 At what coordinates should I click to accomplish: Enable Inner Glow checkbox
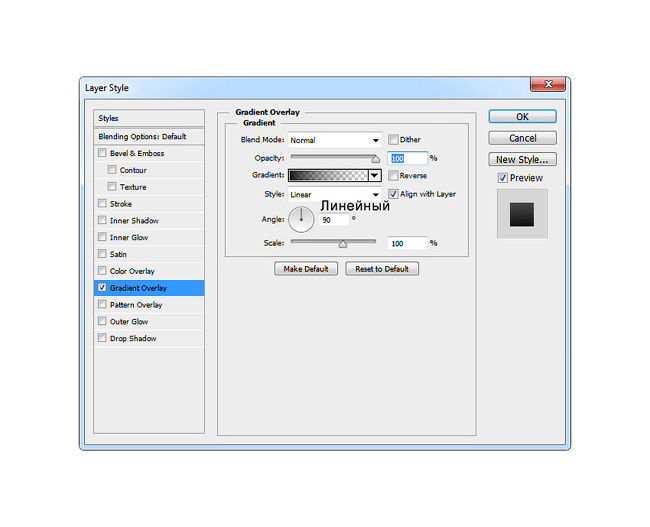click(x=102, y=237)
